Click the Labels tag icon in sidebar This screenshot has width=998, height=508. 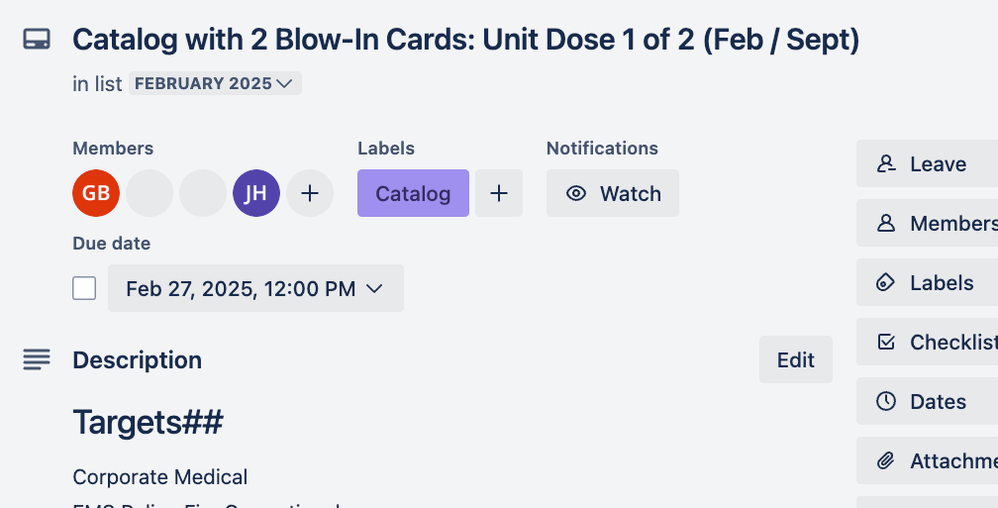coord(886,282)
